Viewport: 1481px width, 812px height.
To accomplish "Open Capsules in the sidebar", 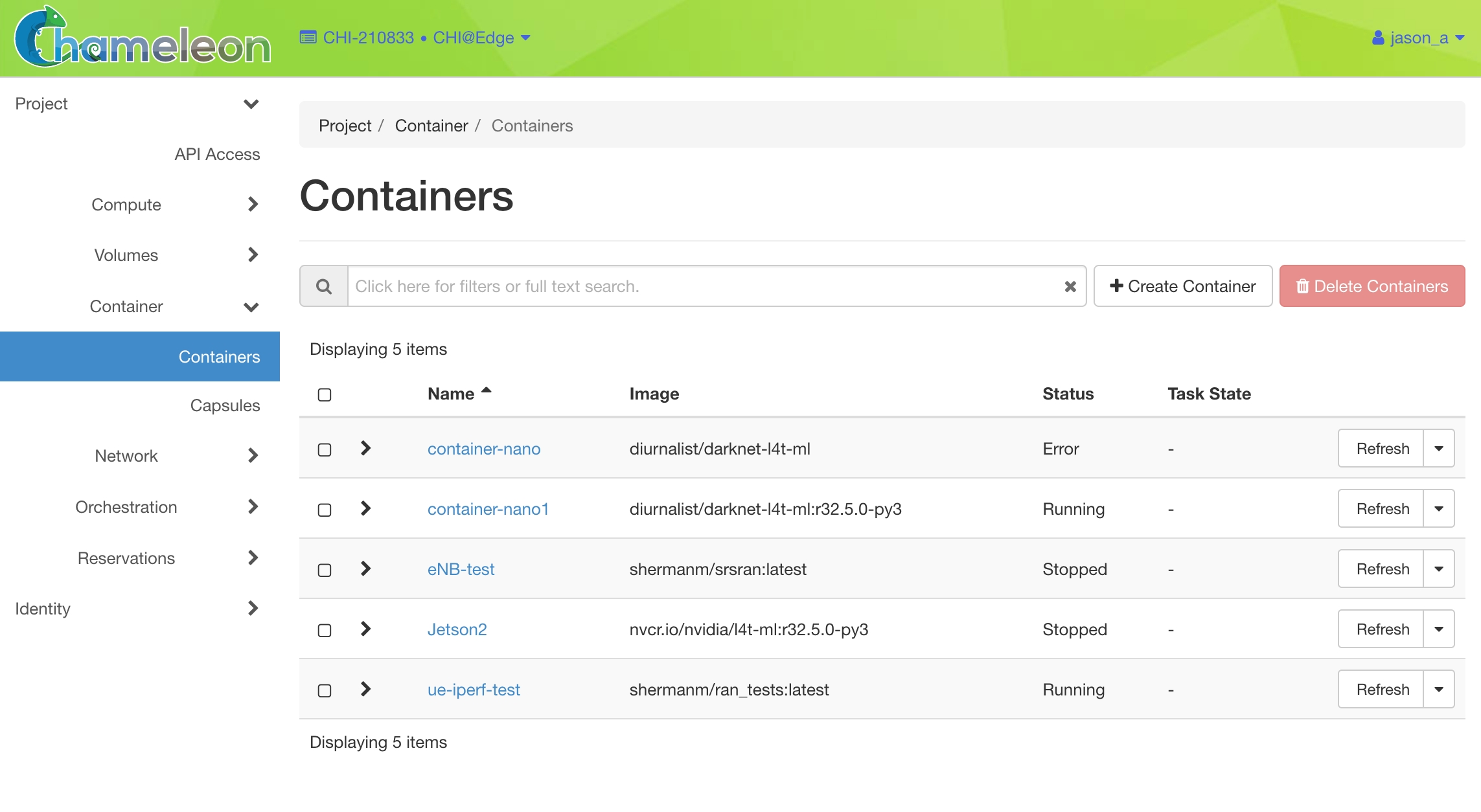I will 225,405.
